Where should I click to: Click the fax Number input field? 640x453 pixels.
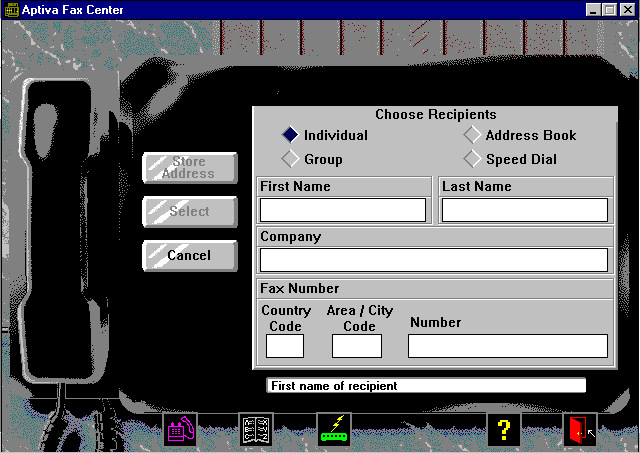[x=507, y=346]
